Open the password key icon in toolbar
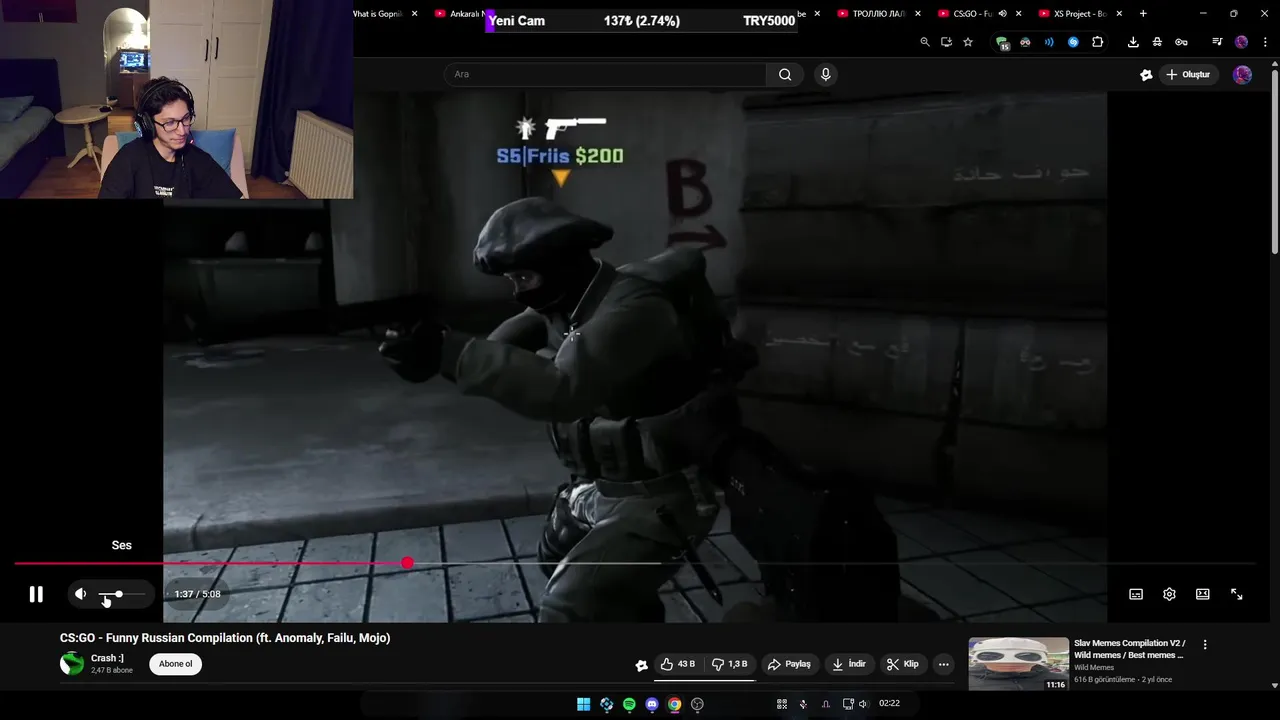The height and width of the screenshot is (720, 1280). [1181, 42]
